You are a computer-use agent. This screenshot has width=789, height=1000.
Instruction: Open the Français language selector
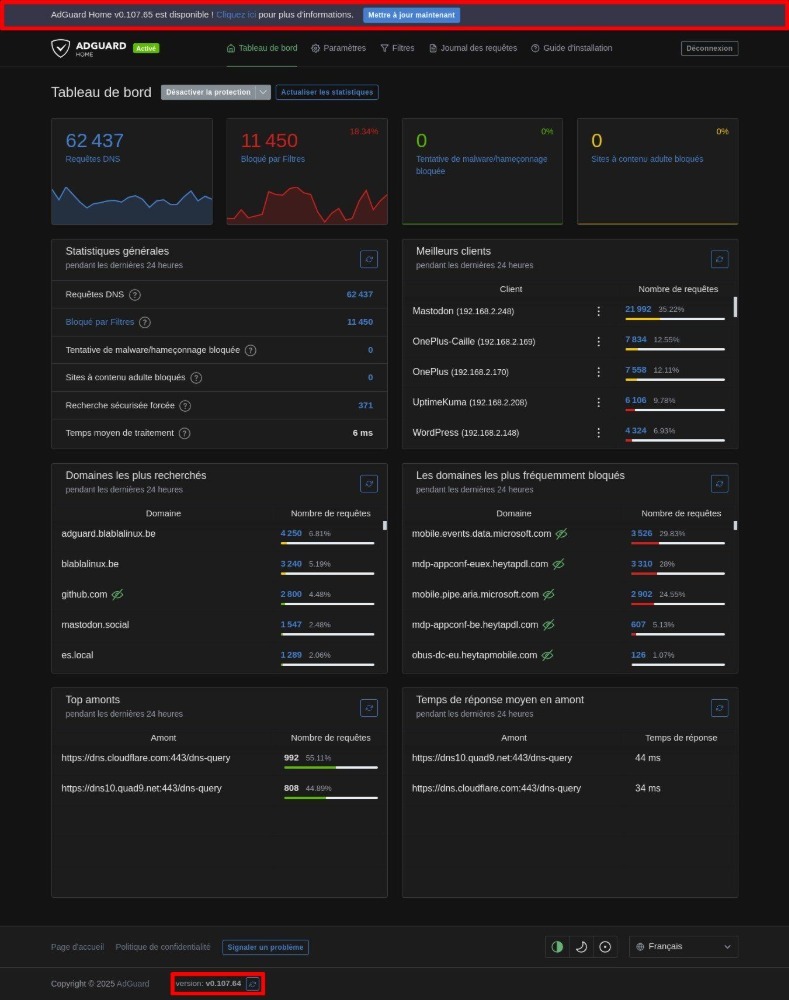tap(683, 947)
